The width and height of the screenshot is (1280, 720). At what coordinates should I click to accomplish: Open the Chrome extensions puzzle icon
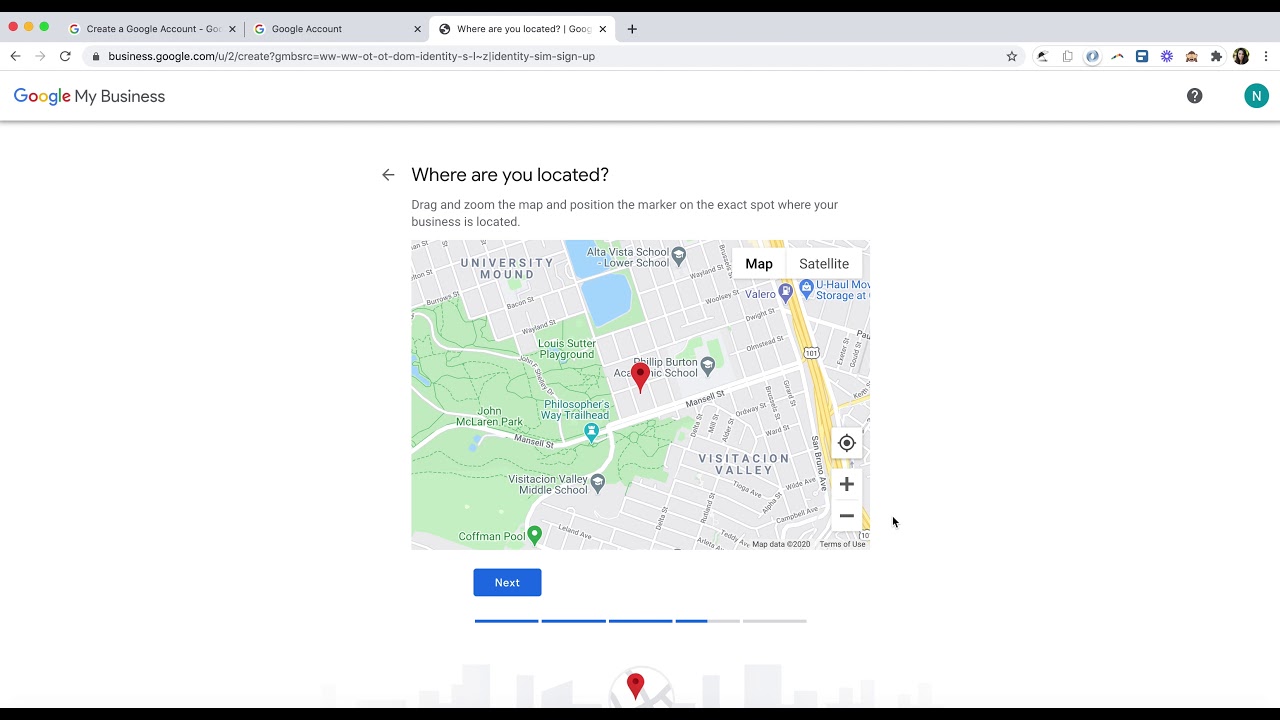[x=1216, y=56]
